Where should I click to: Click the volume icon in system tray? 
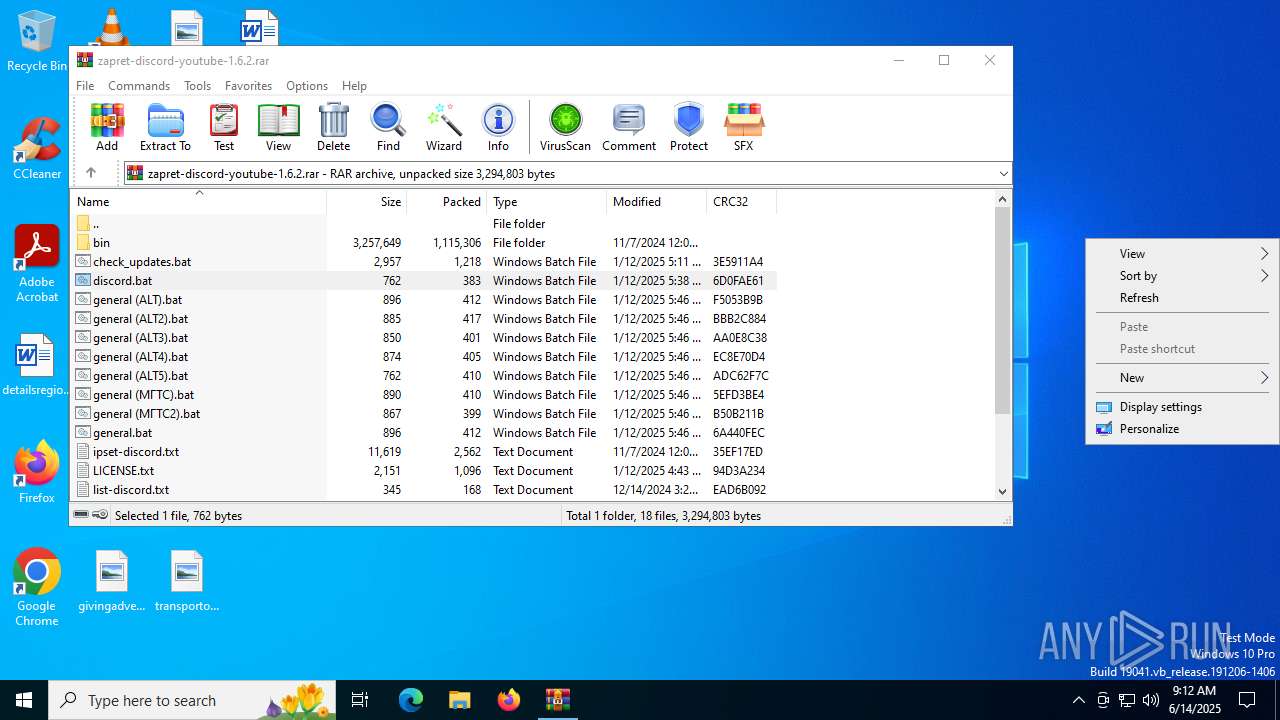tap(1150, 700)
